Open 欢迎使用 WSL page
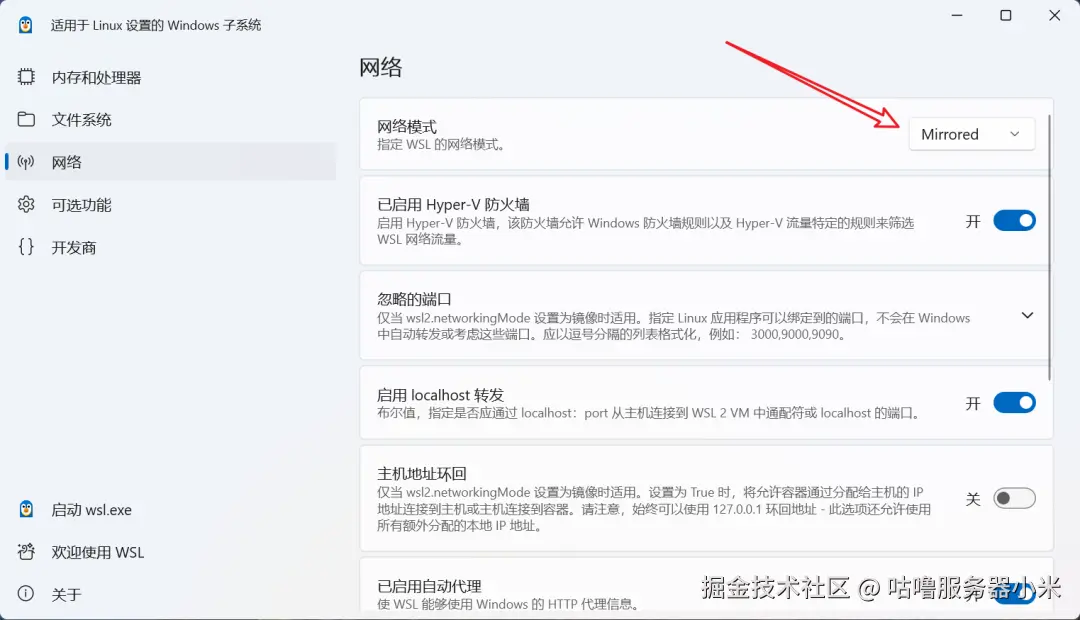The width and height of the screenshot is (1080, 620). 170,552
